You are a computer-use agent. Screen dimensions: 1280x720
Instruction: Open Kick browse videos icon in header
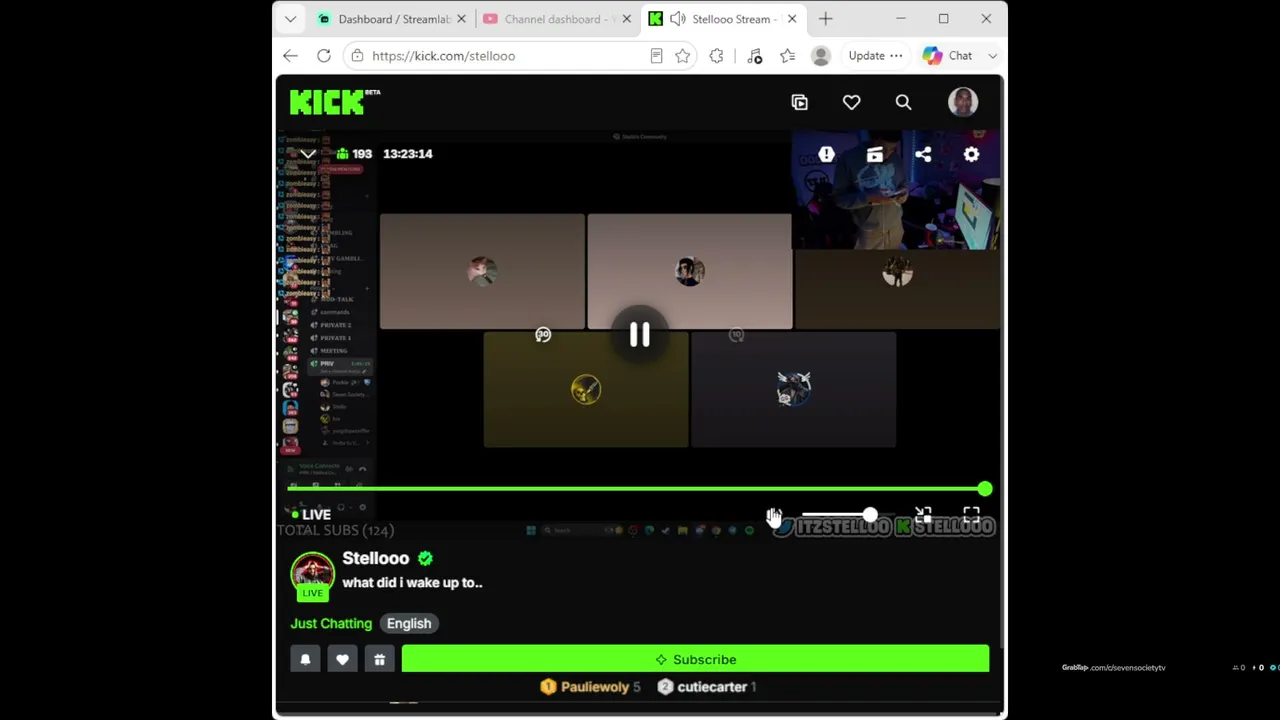point(799,102)
